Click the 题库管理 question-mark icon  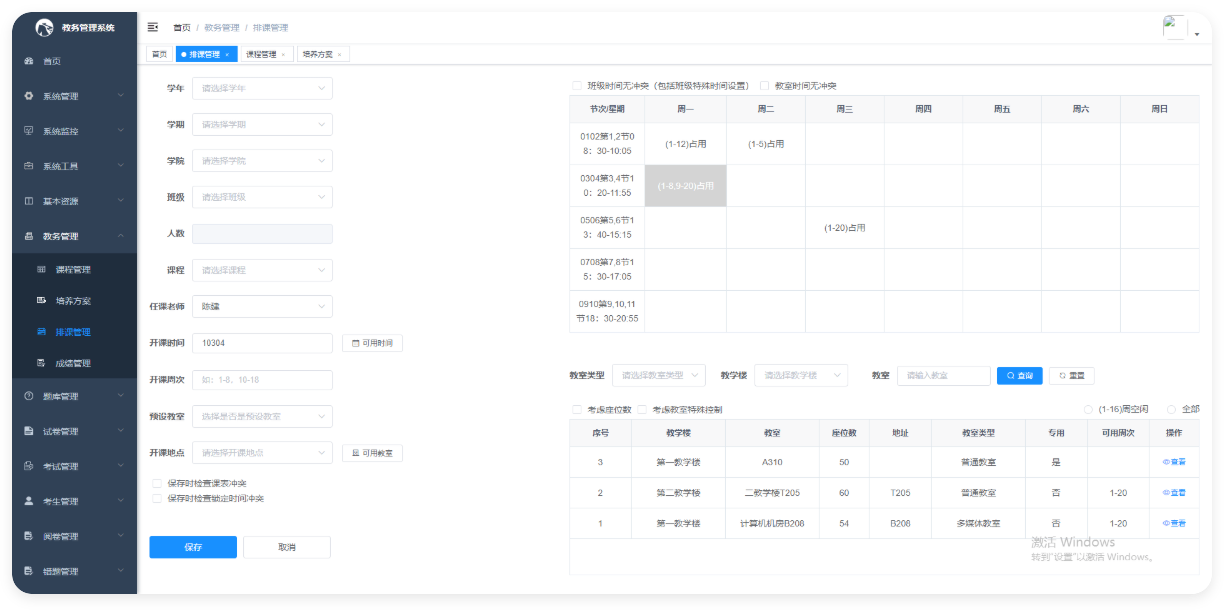click(x=28, y=396)
